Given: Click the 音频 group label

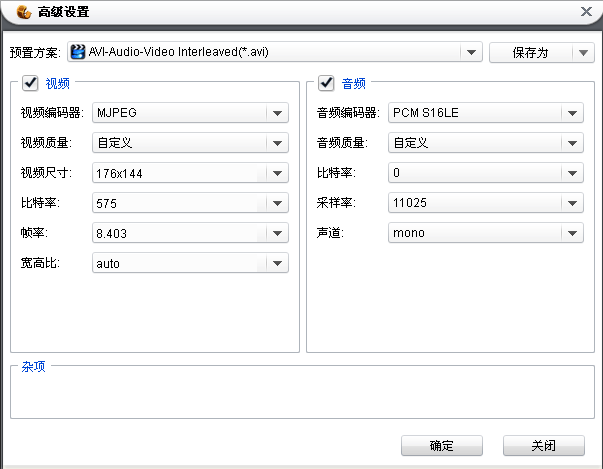Looking at the screenshot, I should (354, 83).
